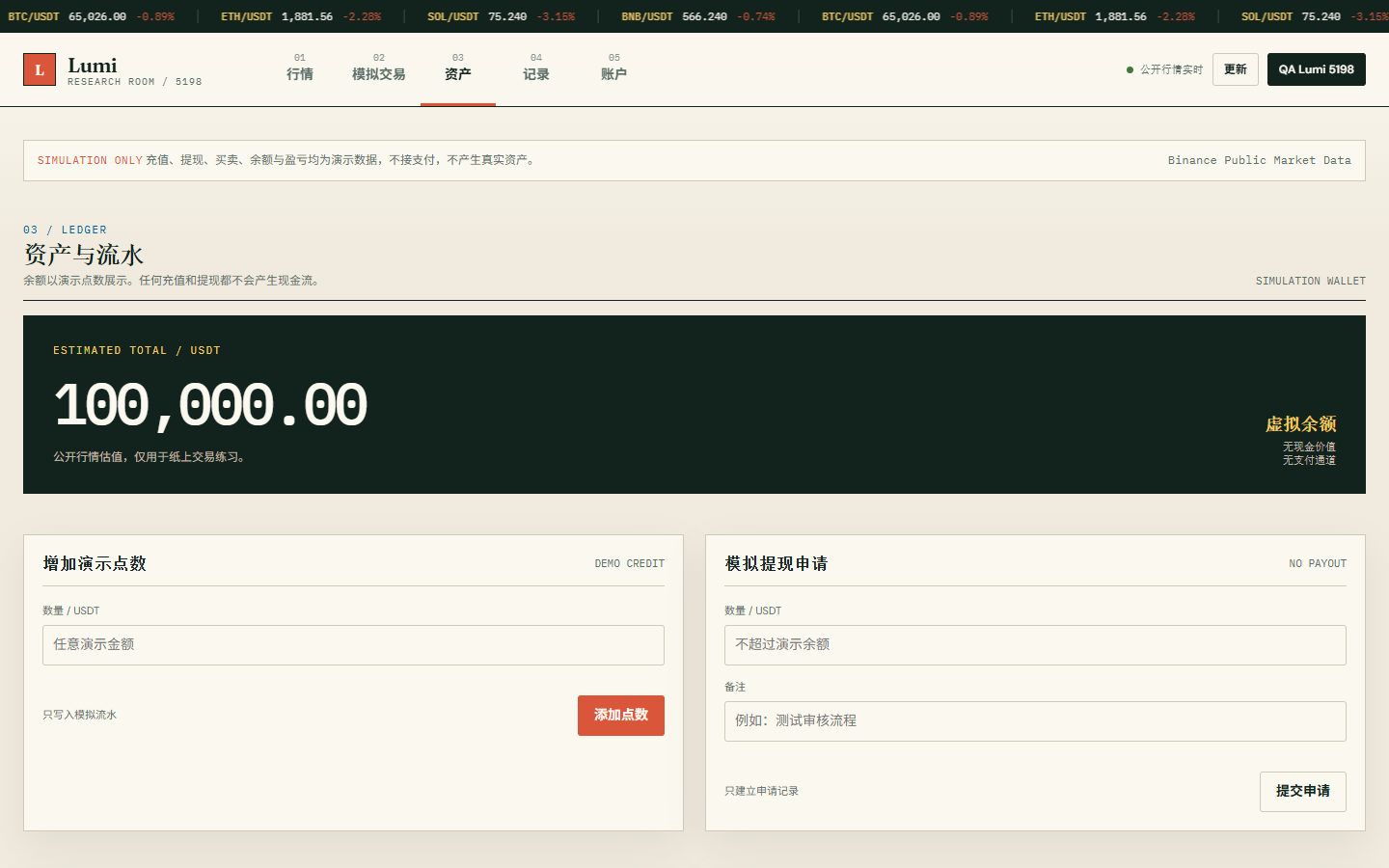Click the Binance Public Market Data text
The image size is (1389, 868).
click(x=1260, y=160)
